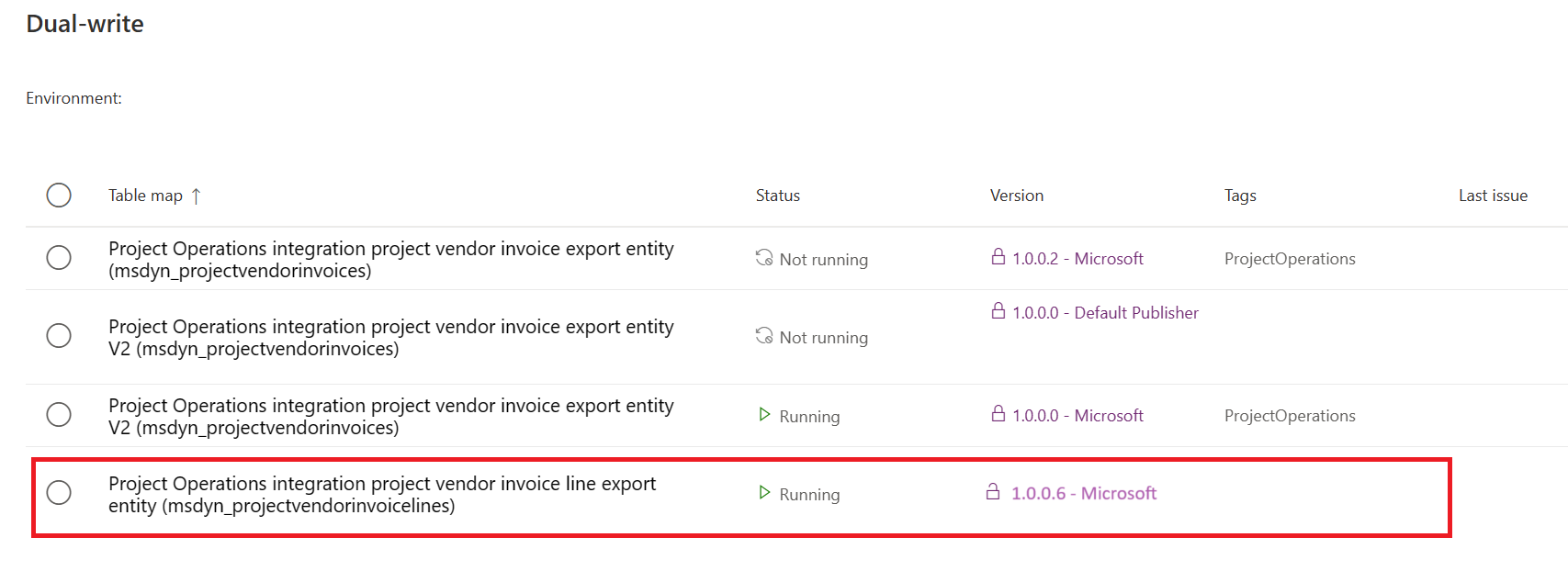Click the Running play icon in highlighted invoice line row
This screenshot has height=571, width=1568.
click(x=764, y=493)
